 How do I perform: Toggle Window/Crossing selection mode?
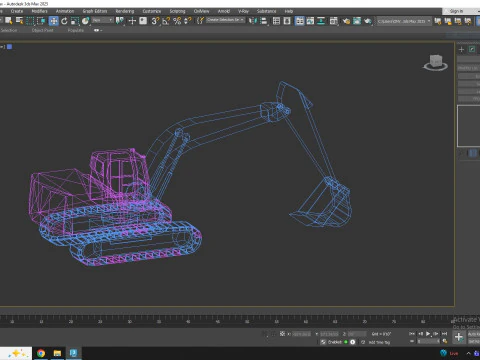[x=41, y=21]
